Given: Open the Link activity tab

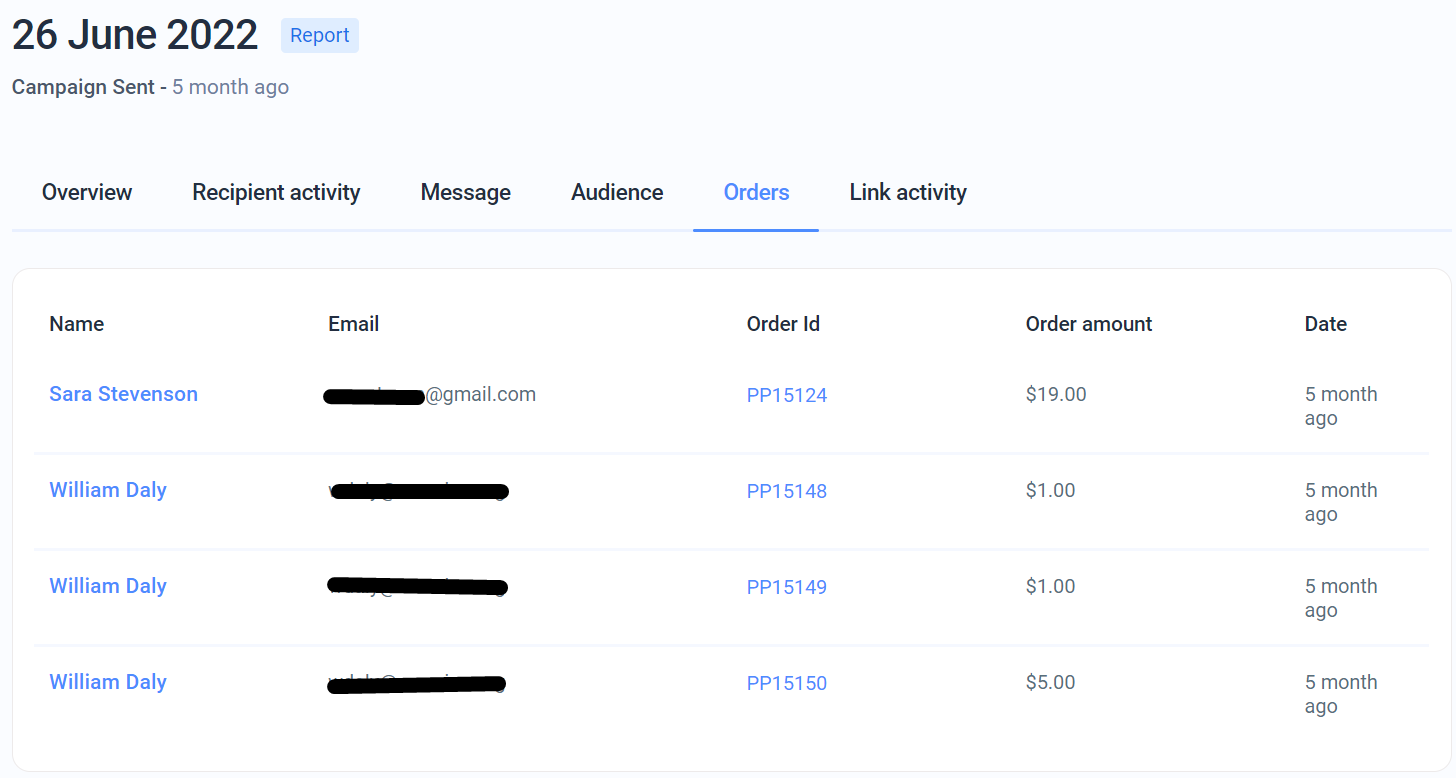Looking at the screenshot, I should (x=908, y=192).
